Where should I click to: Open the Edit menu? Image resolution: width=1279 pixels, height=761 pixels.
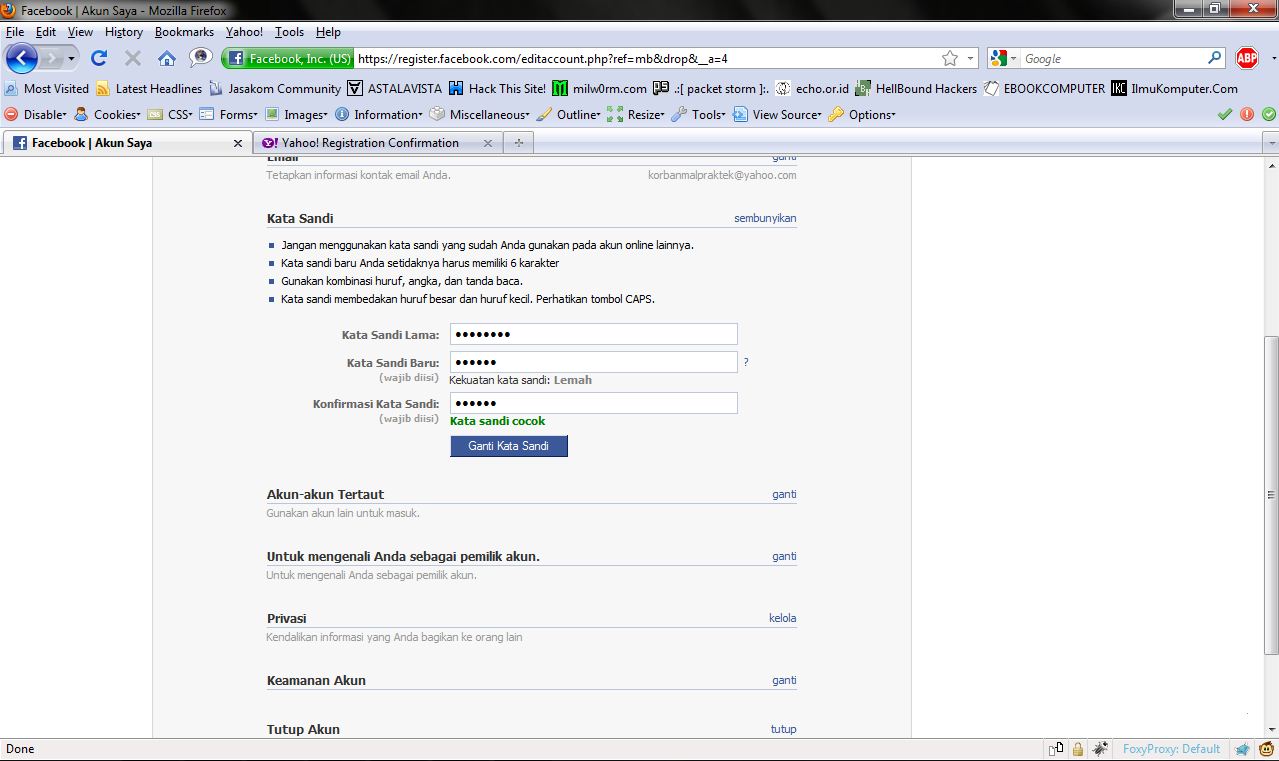click(46, 32)
